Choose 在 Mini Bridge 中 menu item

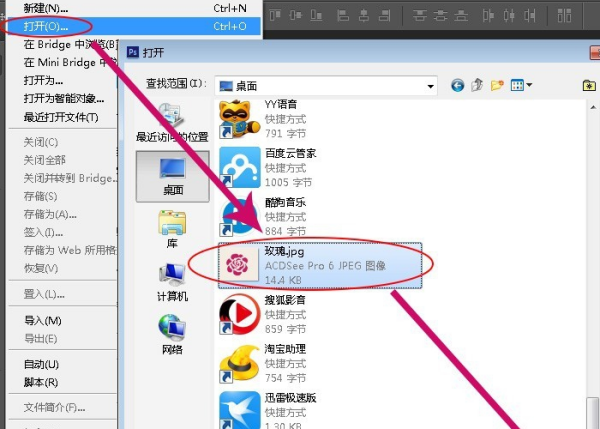(70, 62)
